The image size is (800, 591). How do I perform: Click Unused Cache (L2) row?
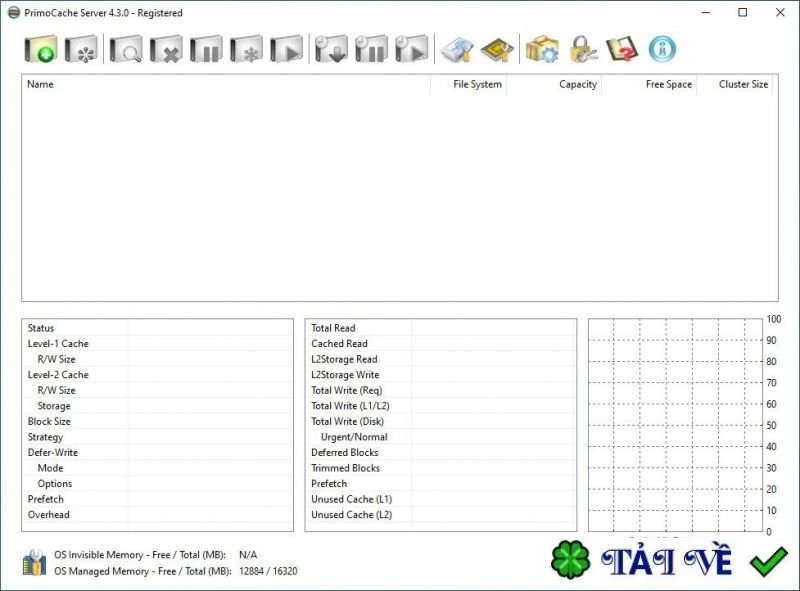pos(441,514)
